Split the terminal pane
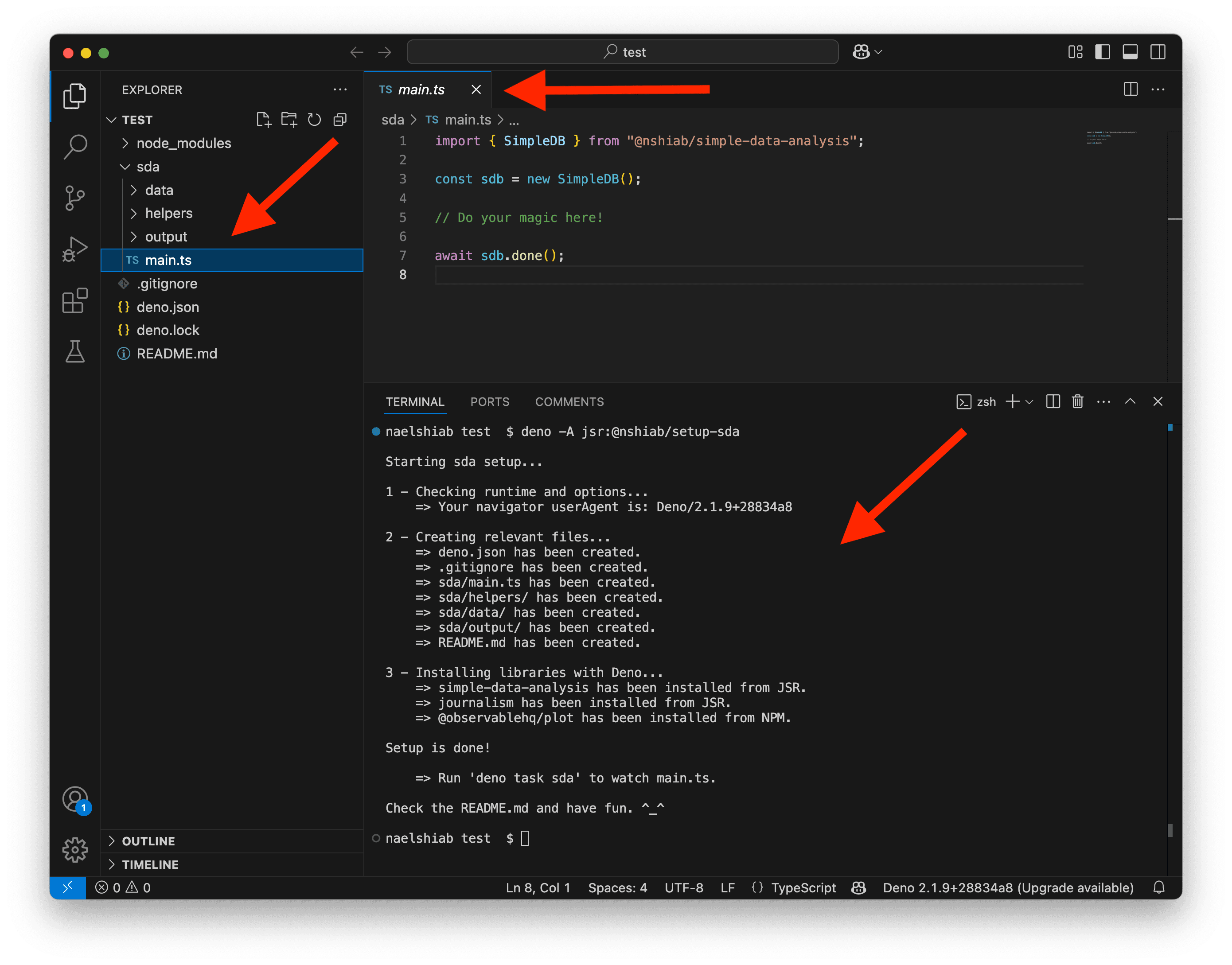The image size is (1232, 965). [1053, 402]
